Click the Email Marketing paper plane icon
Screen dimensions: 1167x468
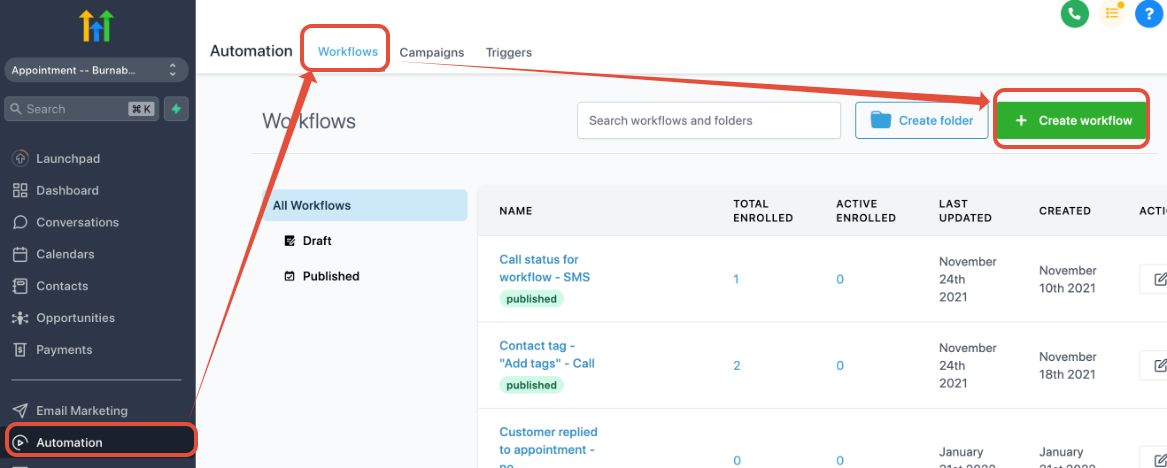tap(20, 410)
